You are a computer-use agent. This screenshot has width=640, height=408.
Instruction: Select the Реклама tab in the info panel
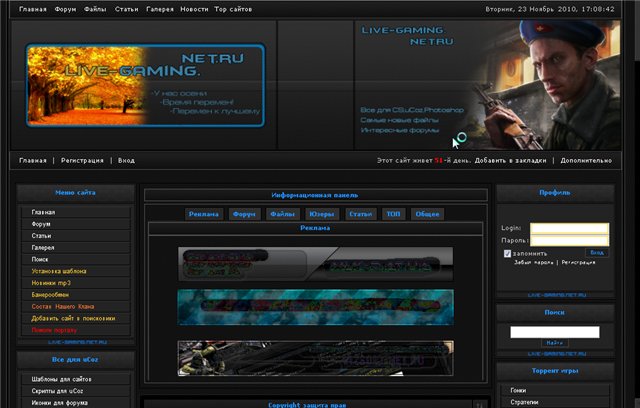point(204,214)
